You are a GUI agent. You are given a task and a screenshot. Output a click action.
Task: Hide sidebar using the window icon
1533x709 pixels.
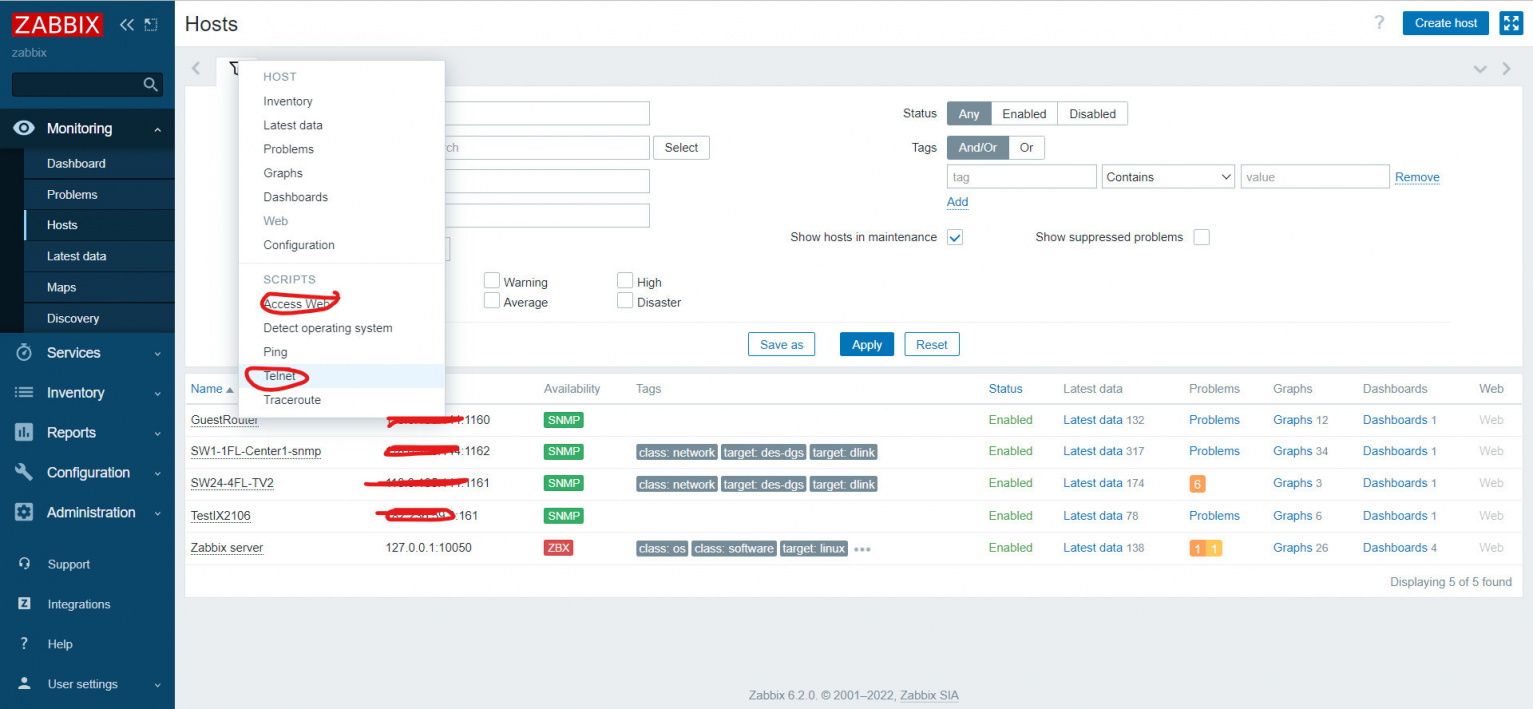click(x=151, y=24)
